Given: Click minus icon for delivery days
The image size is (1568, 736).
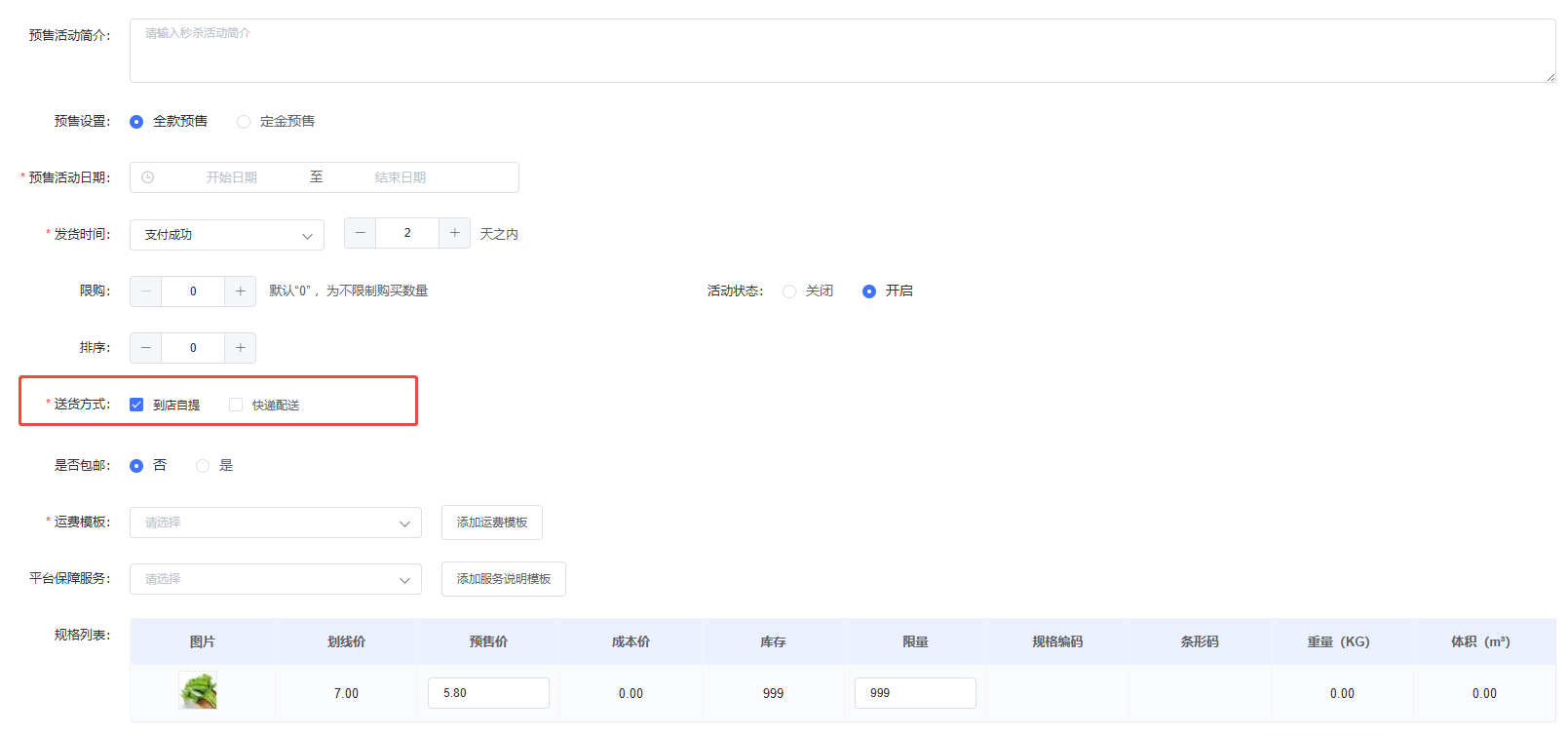Looking at the screenshot, I should click(x=360, y=233).
